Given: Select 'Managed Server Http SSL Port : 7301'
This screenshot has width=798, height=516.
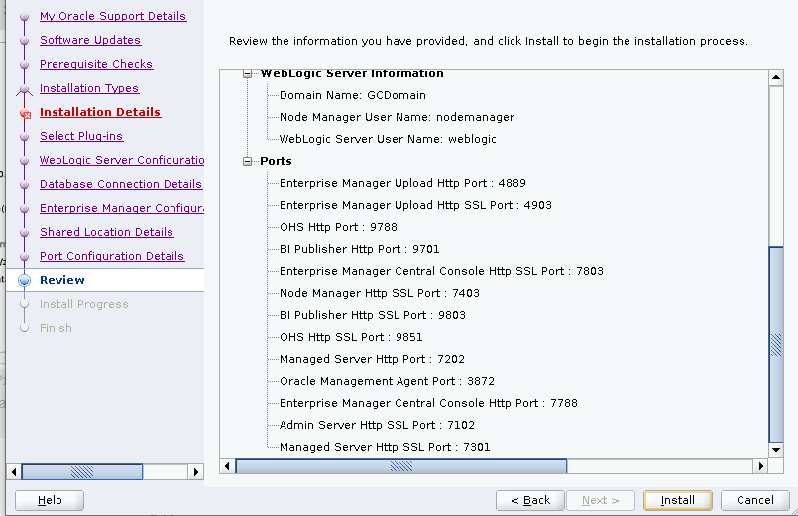Looking at the screenshot, I should coord(385,447).
